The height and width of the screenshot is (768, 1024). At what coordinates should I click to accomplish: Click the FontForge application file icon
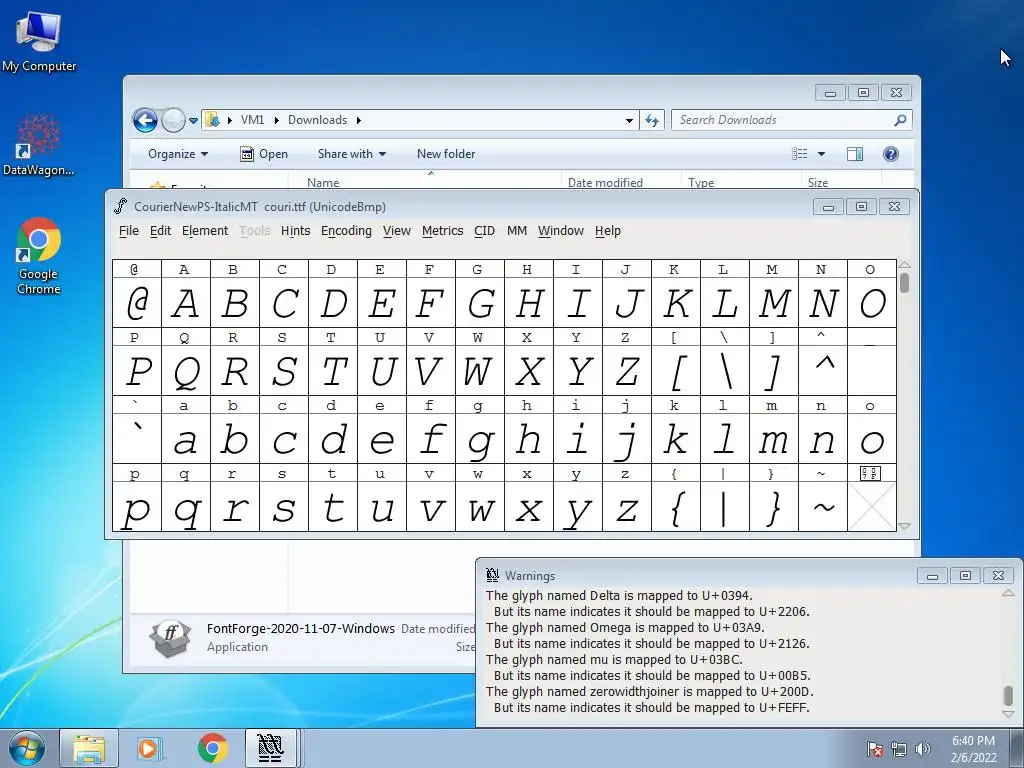(170, 637)
